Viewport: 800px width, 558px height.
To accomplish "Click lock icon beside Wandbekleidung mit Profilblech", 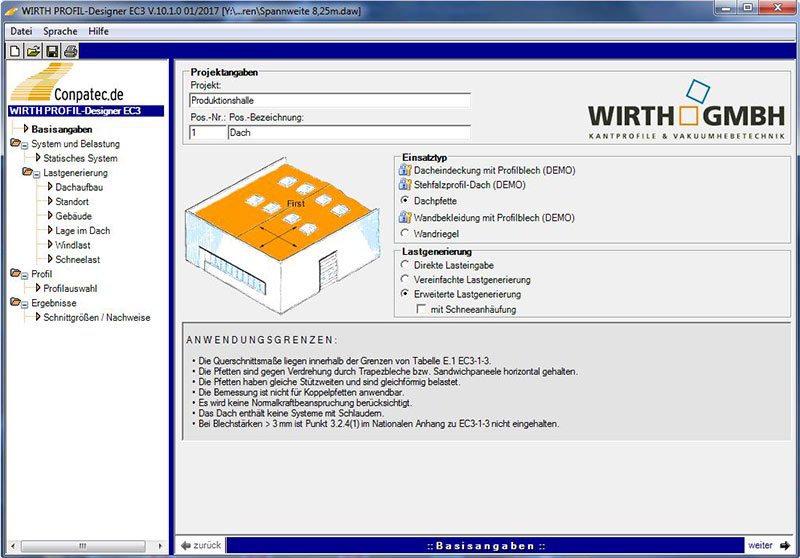I will [x=405, y=217].
